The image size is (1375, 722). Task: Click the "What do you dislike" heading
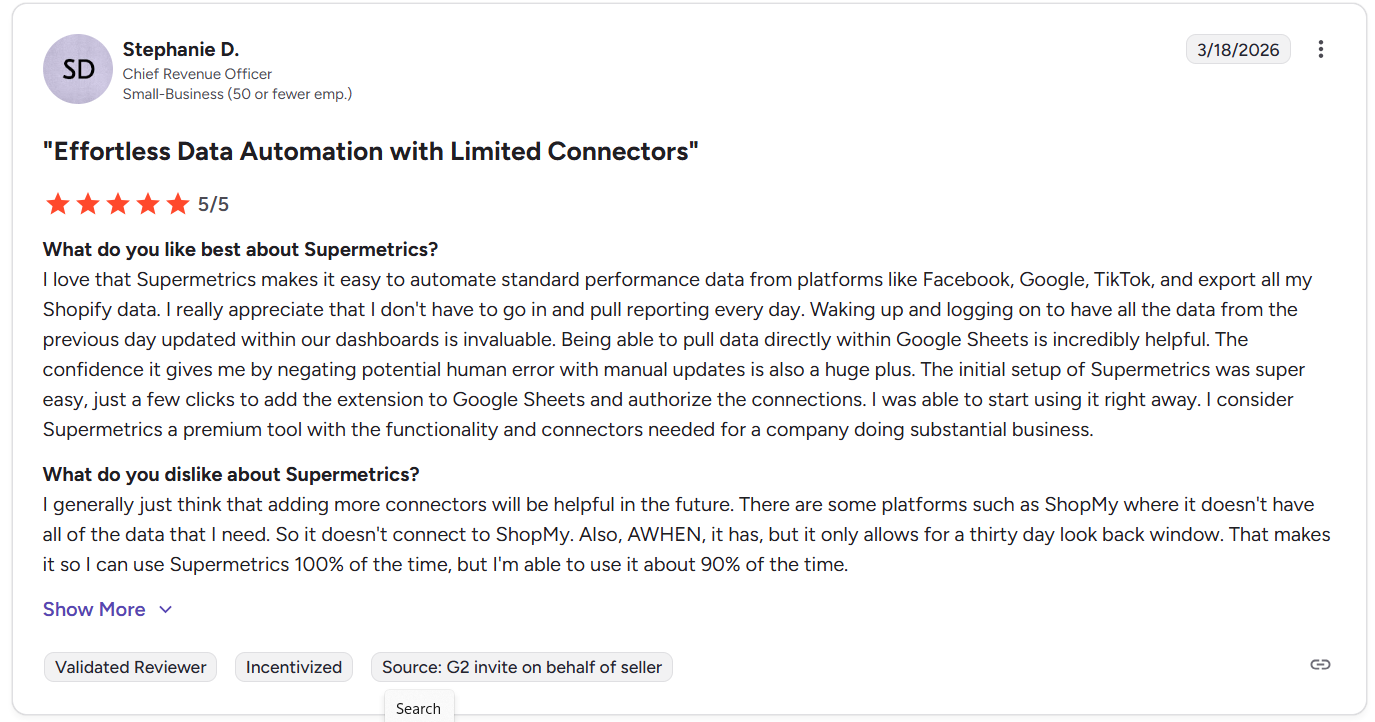click(231, 474)
